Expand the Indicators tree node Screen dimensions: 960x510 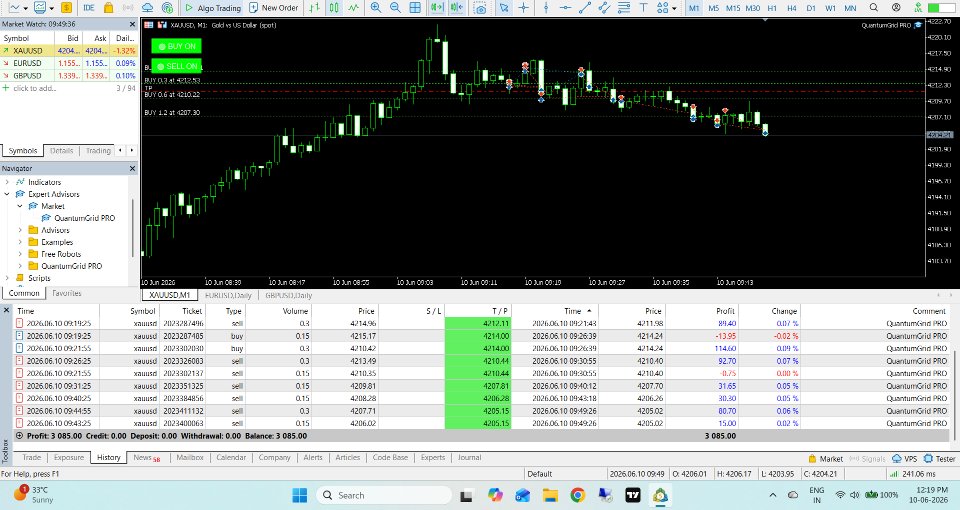[x=7, y=182]
